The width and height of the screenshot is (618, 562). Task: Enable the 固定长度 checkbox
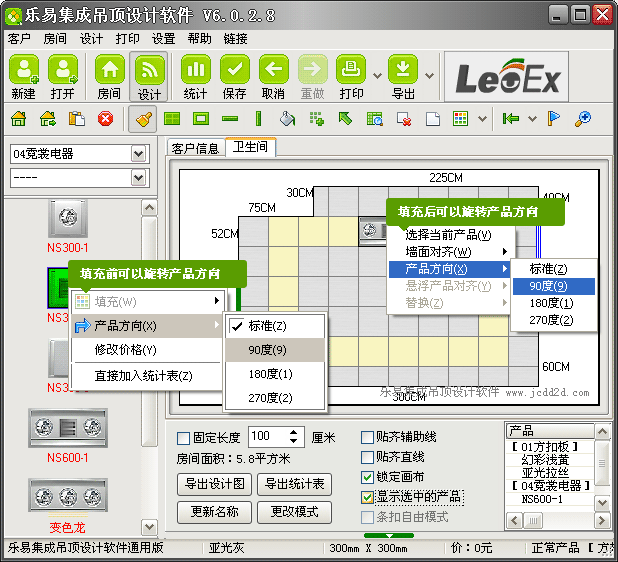183,438
